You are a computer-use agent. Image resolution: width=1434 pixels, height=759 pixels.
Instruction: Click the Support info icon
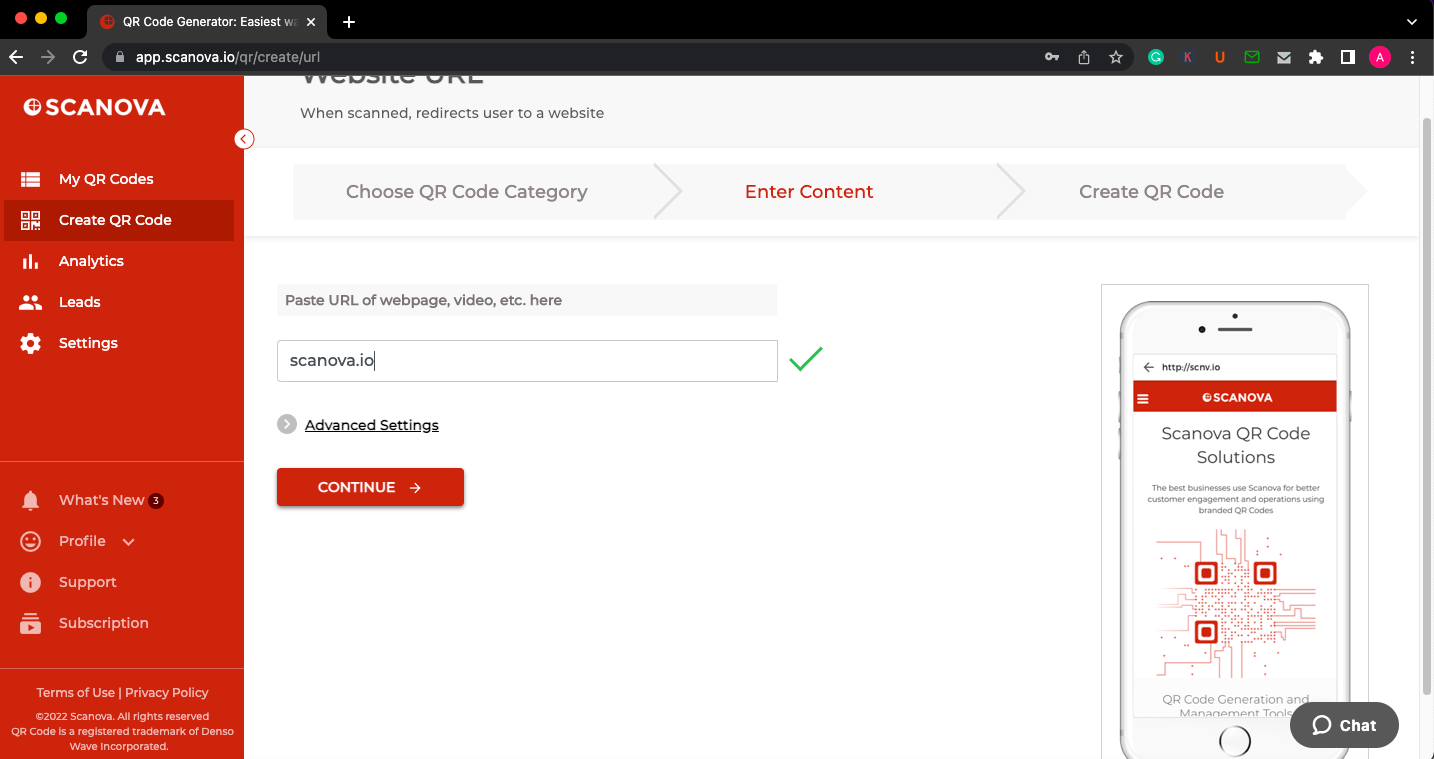coord(31,582)
